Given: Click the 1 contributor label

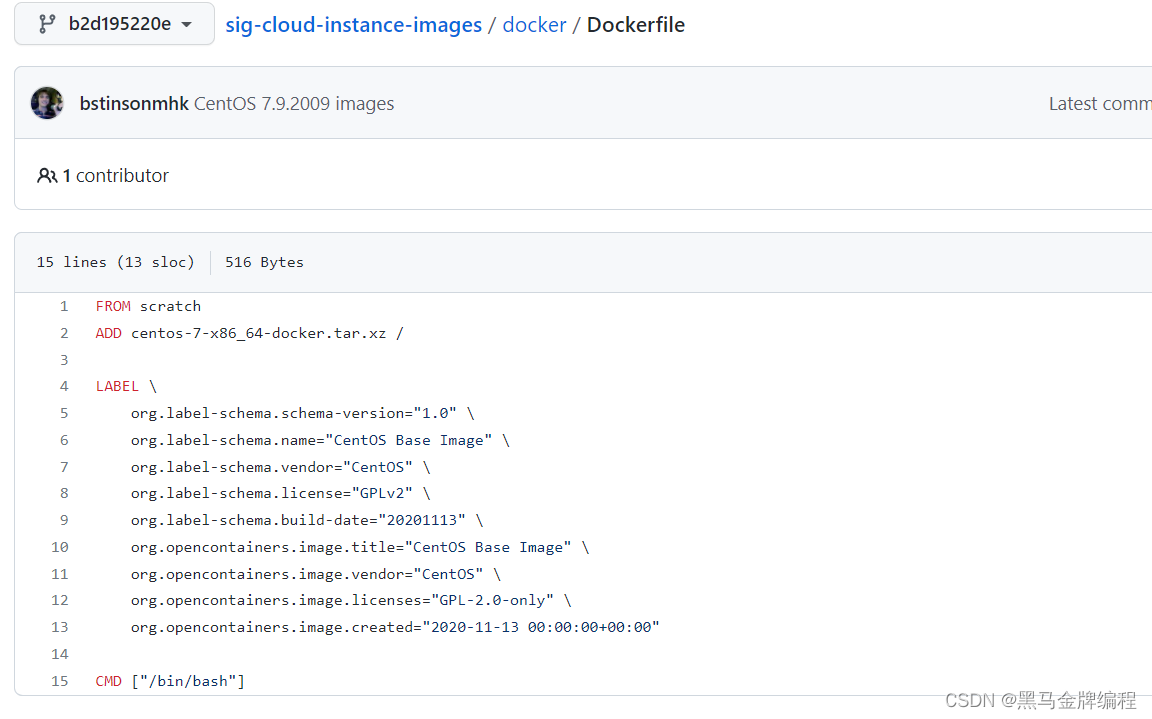Looking at the screenshot, I should [115, 176].
